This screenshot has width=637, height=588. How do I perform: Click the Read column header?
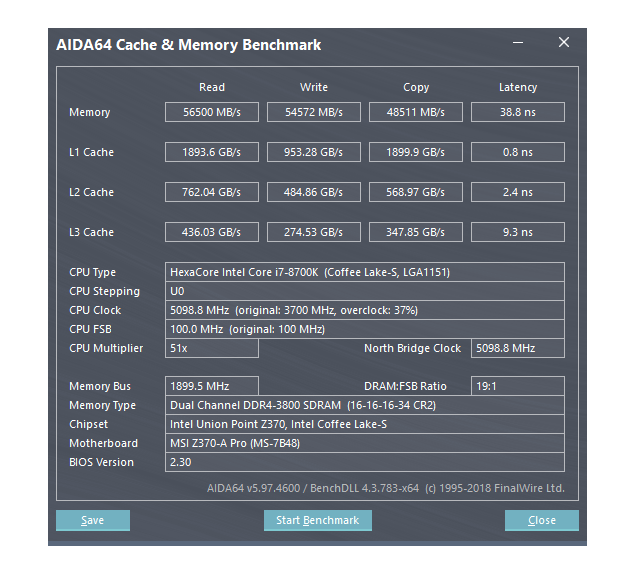tap(212, 87)
